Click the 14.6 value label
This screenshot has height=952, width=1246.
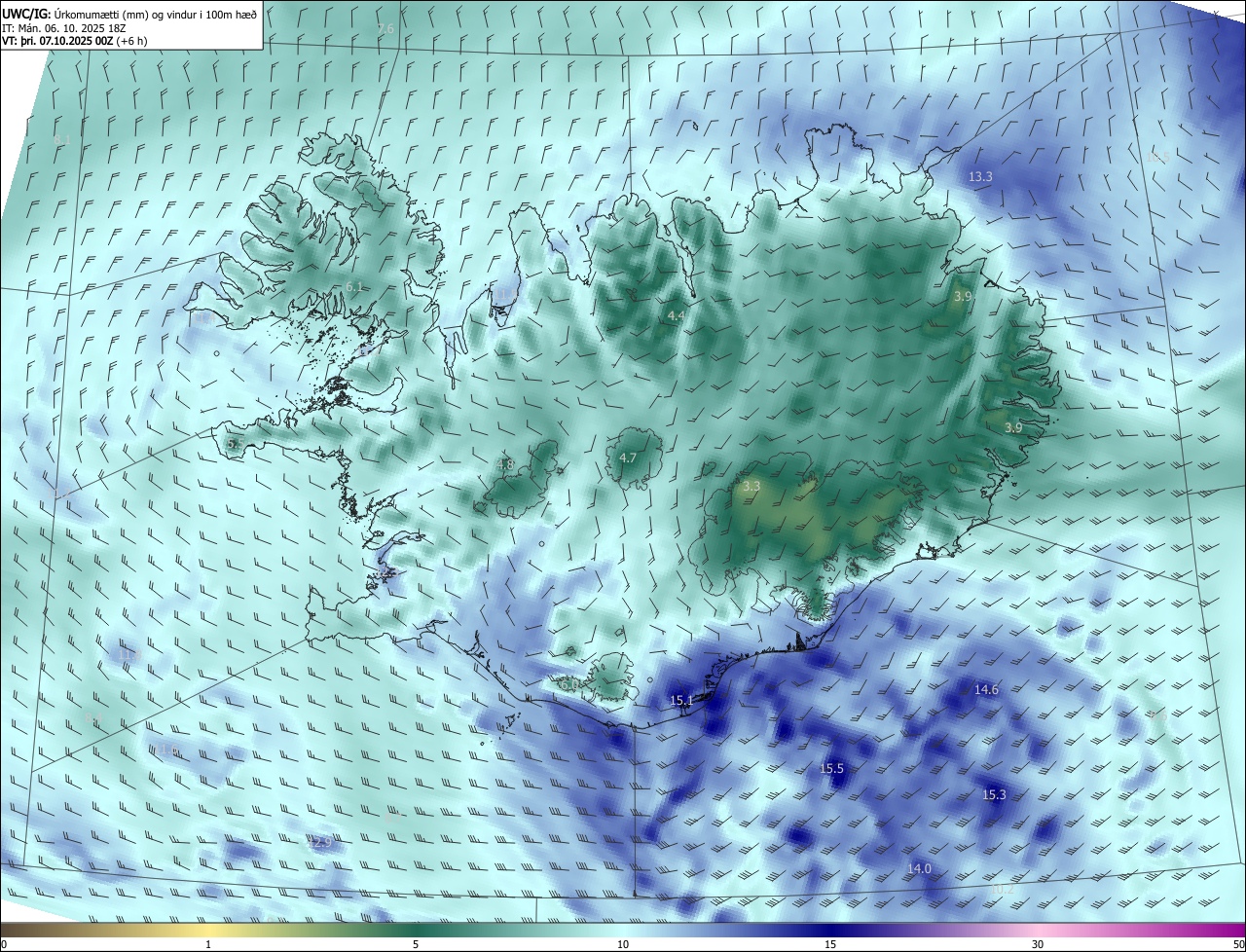tap(986, 690)
